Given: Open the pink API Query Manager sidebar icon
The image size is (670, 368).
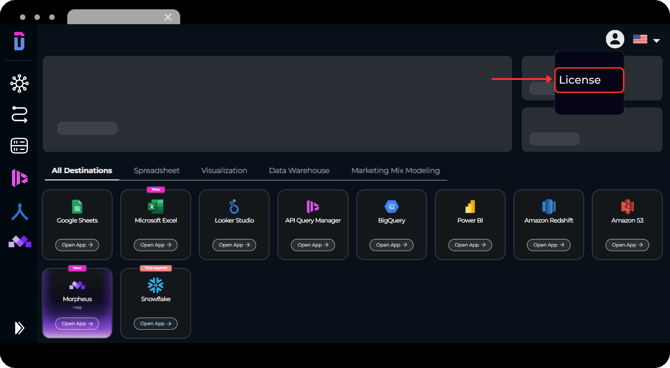Looking at the screenshot, I should [x=19, y=178].
